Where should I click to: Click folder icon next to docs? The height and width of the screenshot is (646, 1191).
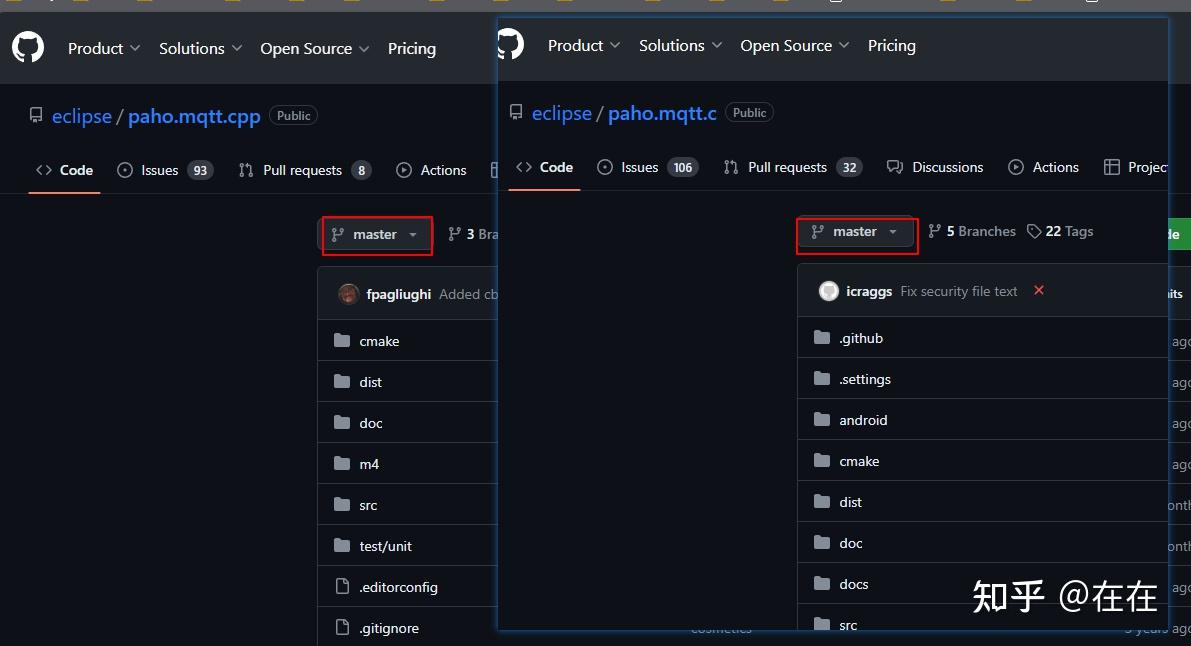822,584
